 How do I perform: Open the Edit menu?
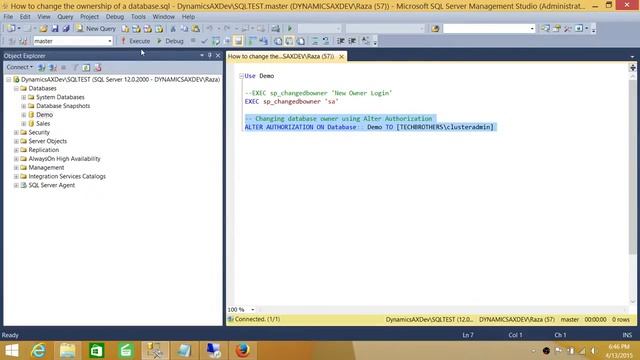point(25,17)
